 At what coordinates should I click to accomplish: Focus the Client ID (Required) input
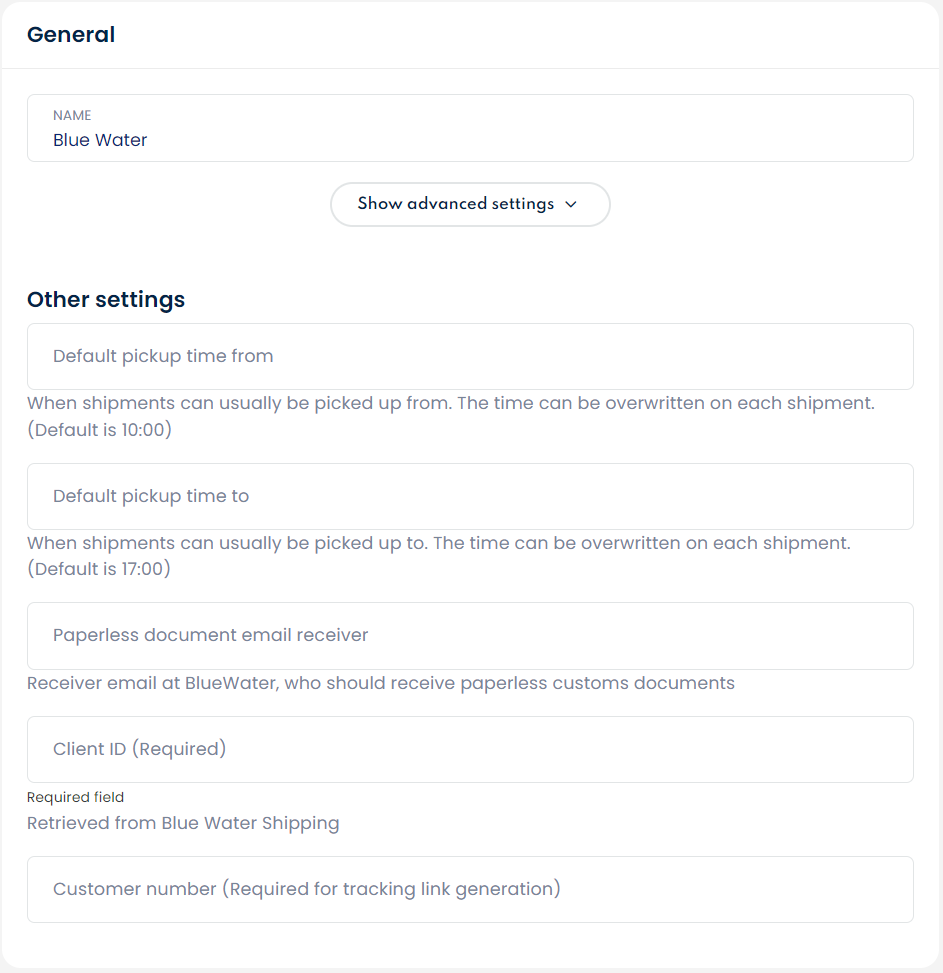(470, 749)
